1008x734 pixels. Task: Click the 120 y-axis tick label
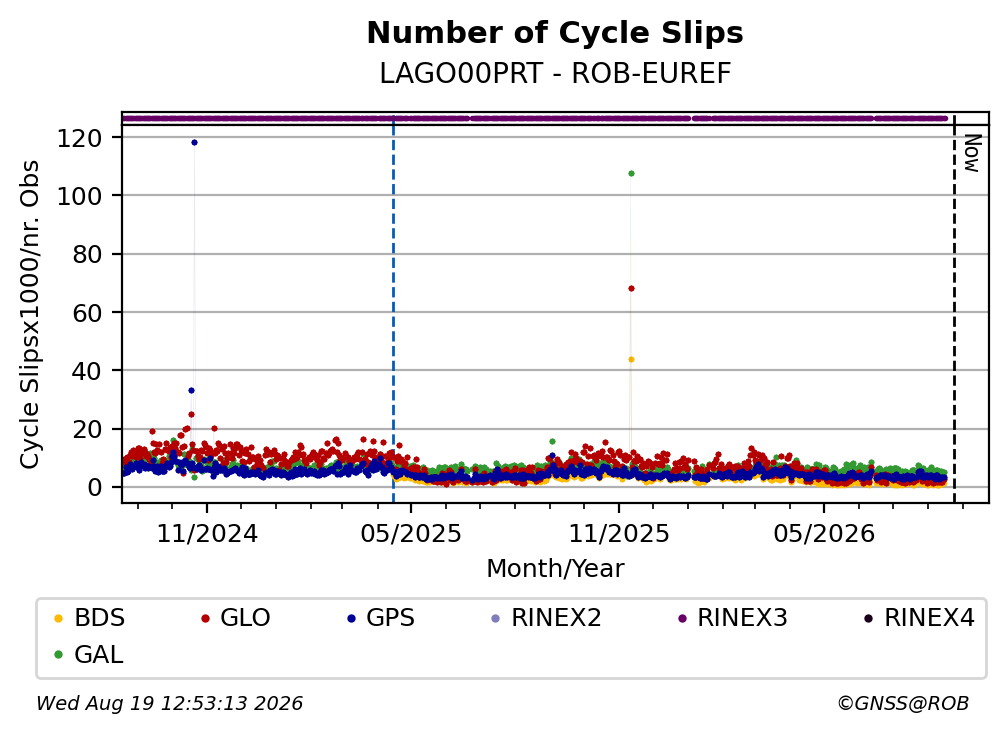click(x=80, y=138)
